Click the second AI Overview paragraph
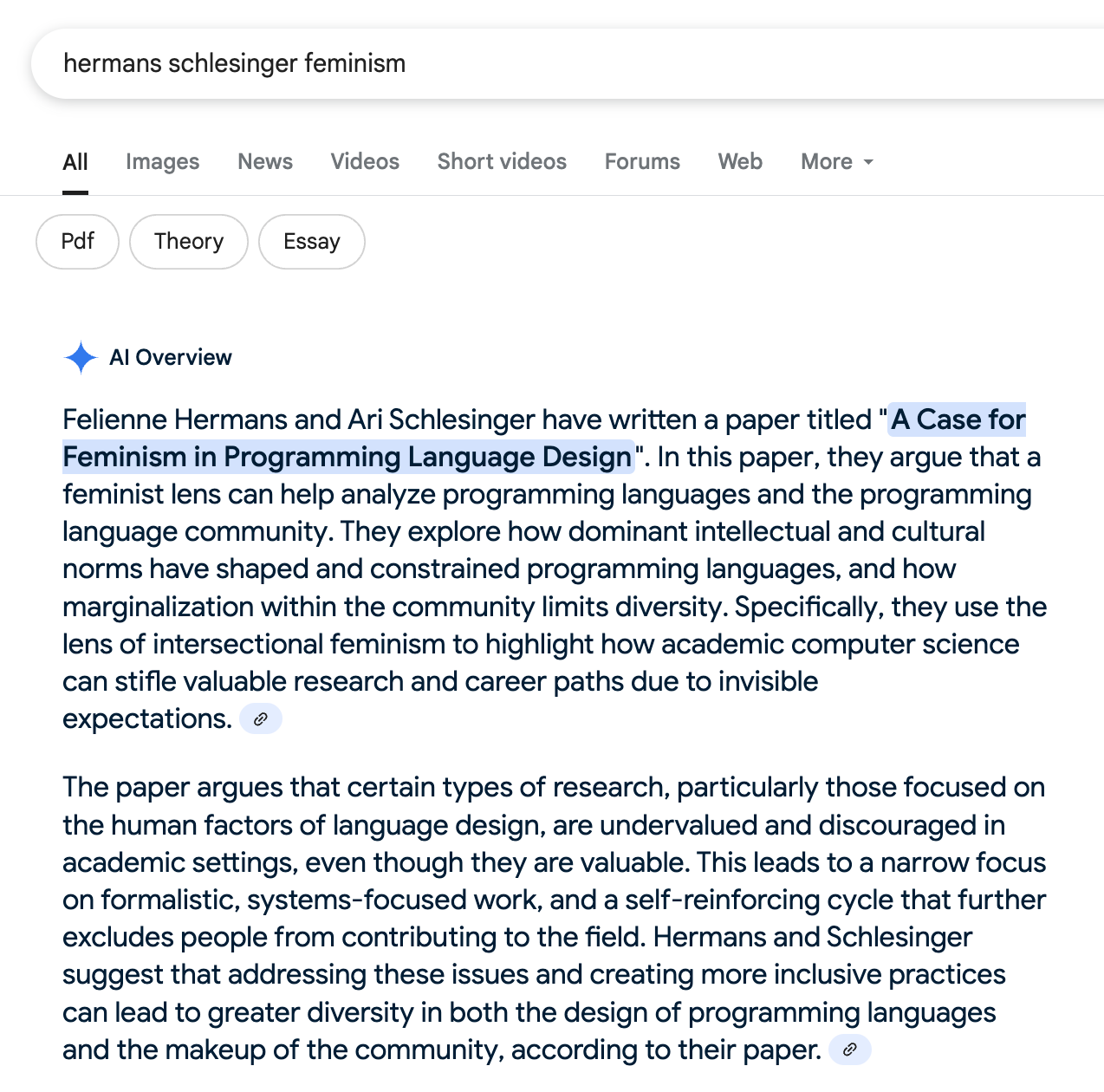Image resolution: width=1104 pixels, height=1092 pixels. [555, 919]
